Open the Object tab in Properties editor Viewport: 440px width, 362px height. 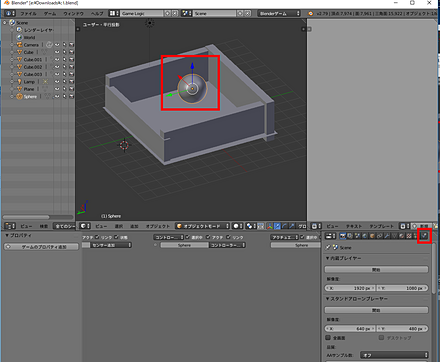point(372,236)
